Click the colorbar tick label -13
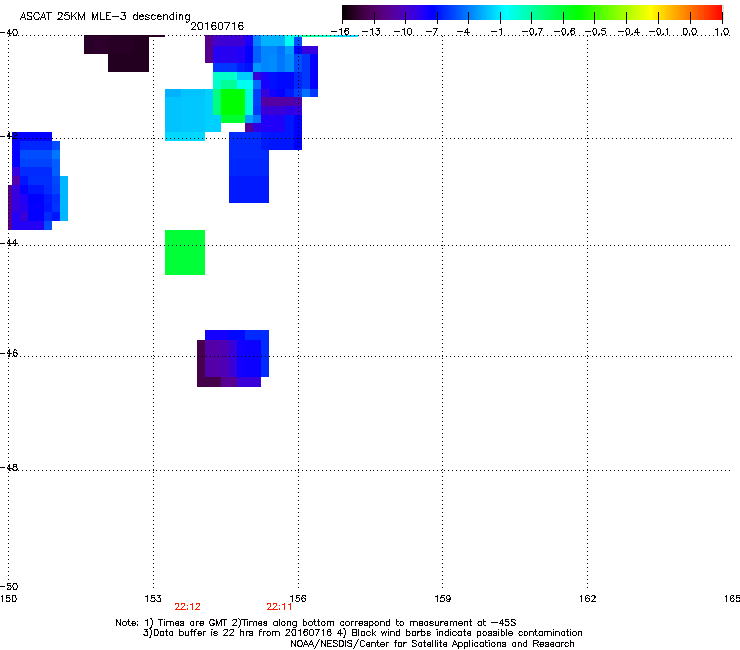740x650 pixels. click(371, 32)
